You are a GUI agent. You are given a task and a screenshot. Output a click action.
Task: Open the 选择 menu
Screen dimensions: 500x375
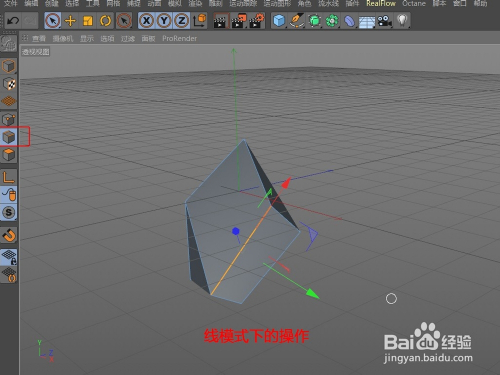(x=72, y=3)
